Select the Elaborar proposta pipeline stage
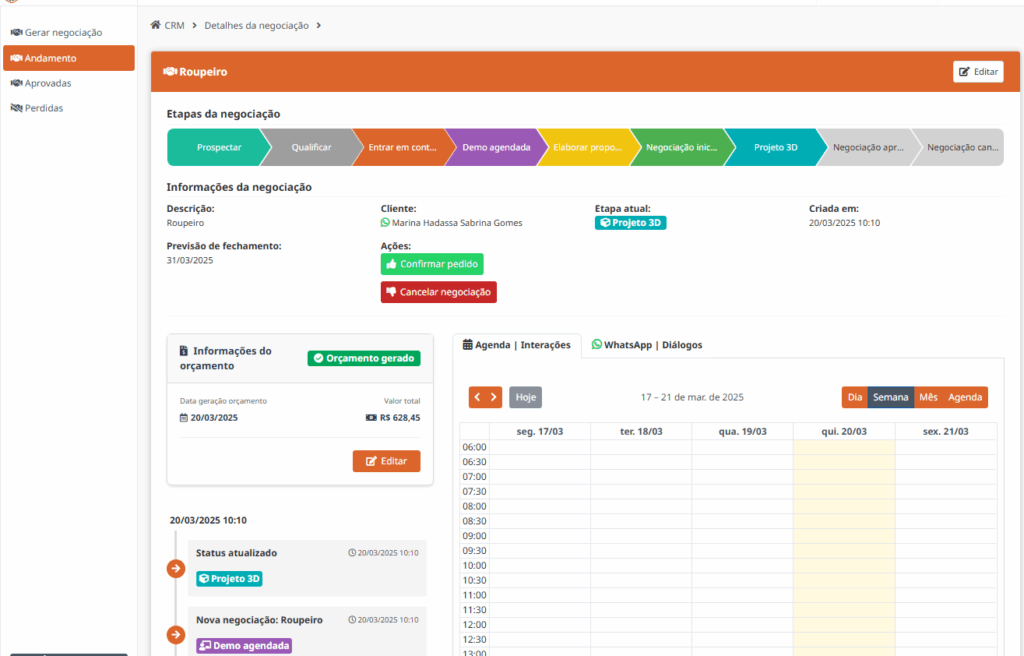This screenshot has height=656, width=1024. point(586,148)
